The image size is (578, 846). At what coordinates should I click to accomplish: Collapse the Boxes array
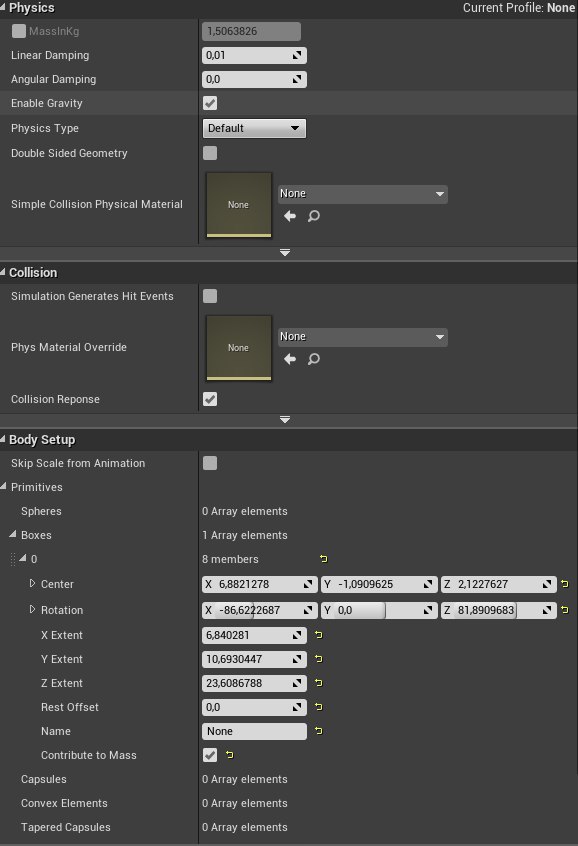[x=13, y=534]
